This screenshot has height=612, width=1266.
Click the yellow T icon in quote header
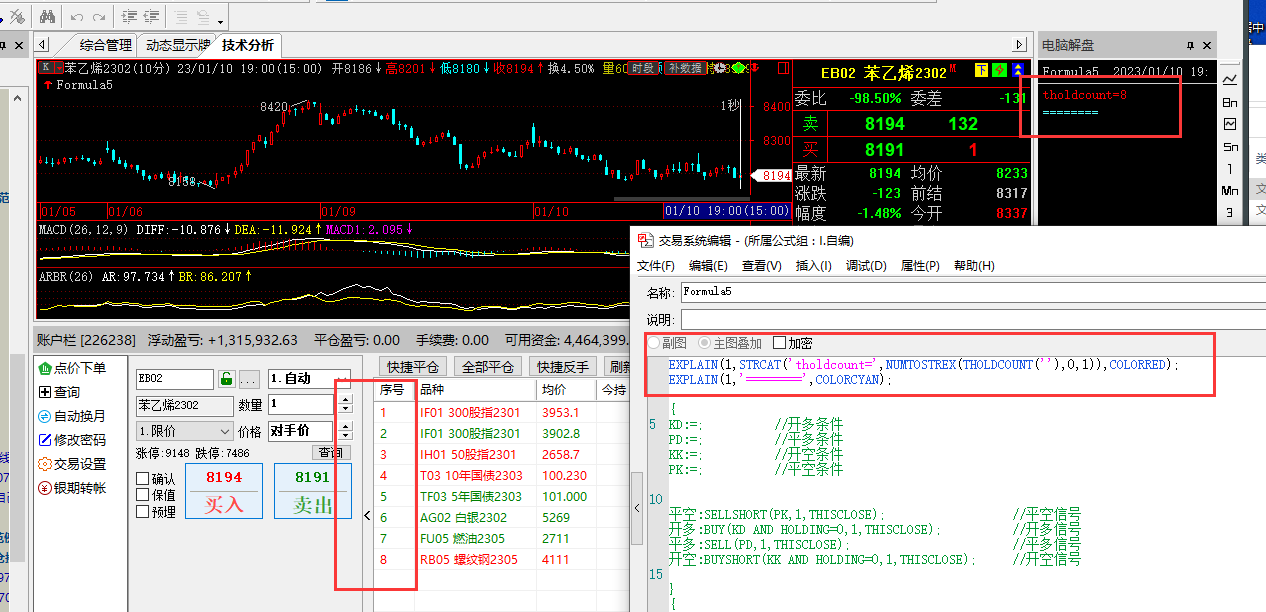pyautogui.click(x=982, y=70)
